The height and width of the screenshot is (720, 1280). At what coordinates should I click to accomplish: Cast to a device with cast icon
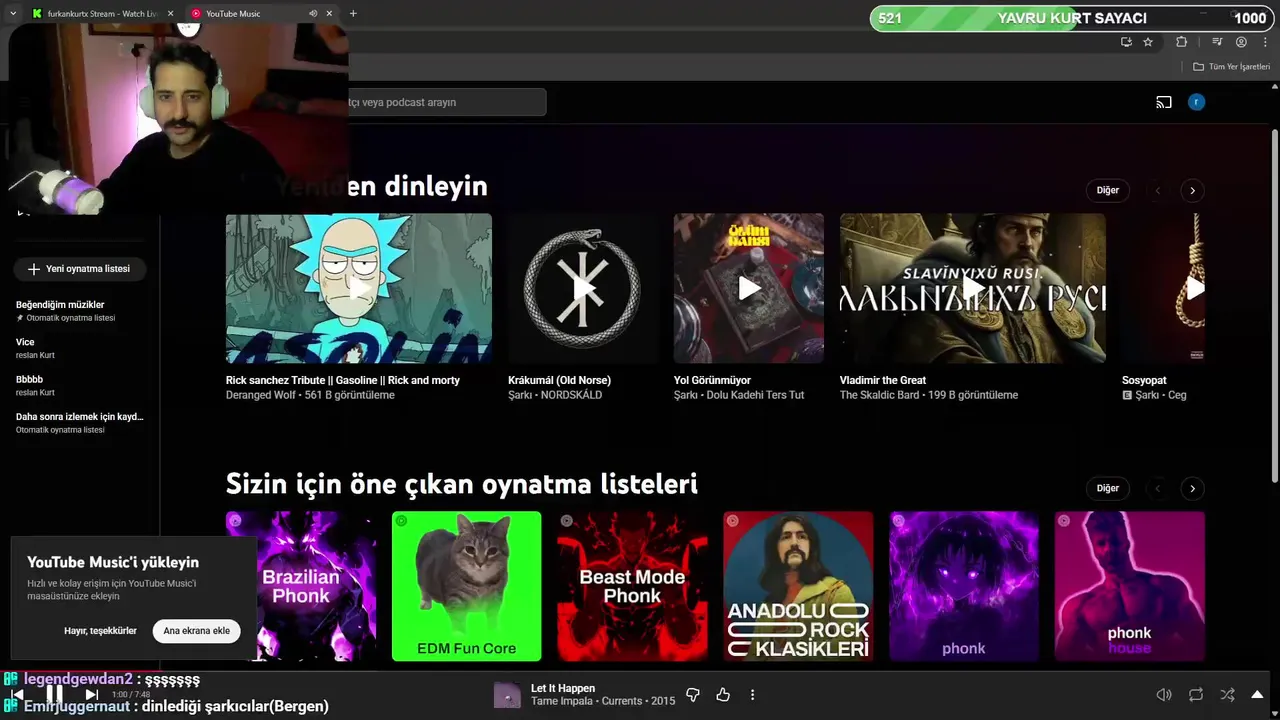point(1164,102)
